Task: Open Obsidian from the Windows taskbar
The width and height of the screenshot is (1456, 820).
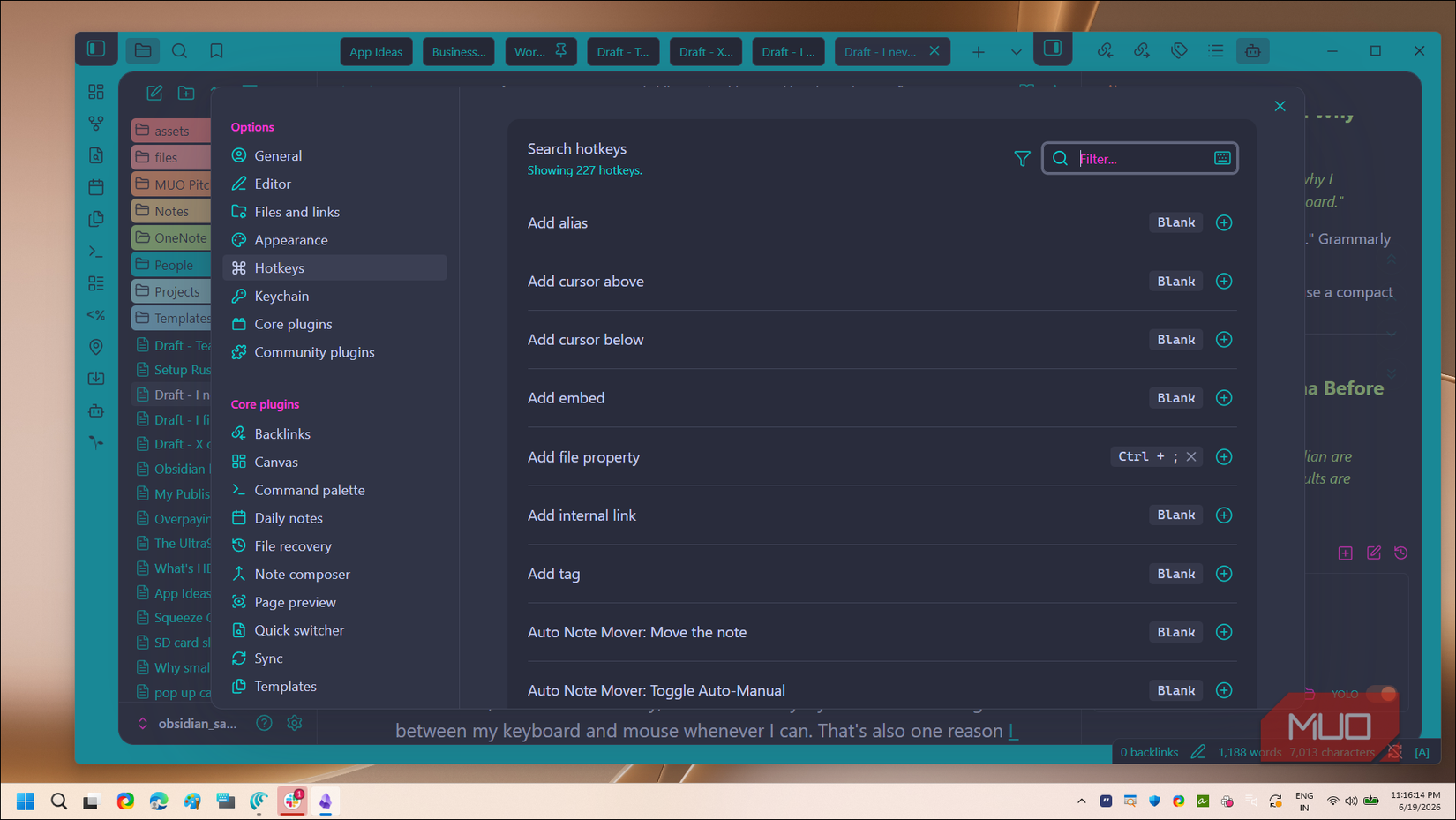Action: coord(326,801)
